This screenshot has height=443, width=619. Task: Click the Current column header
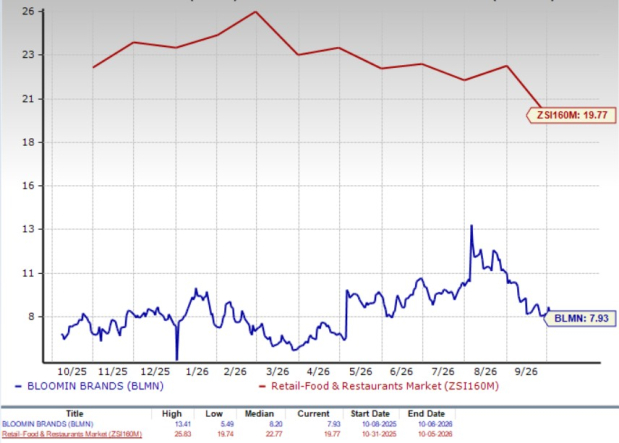click(313, 414)
